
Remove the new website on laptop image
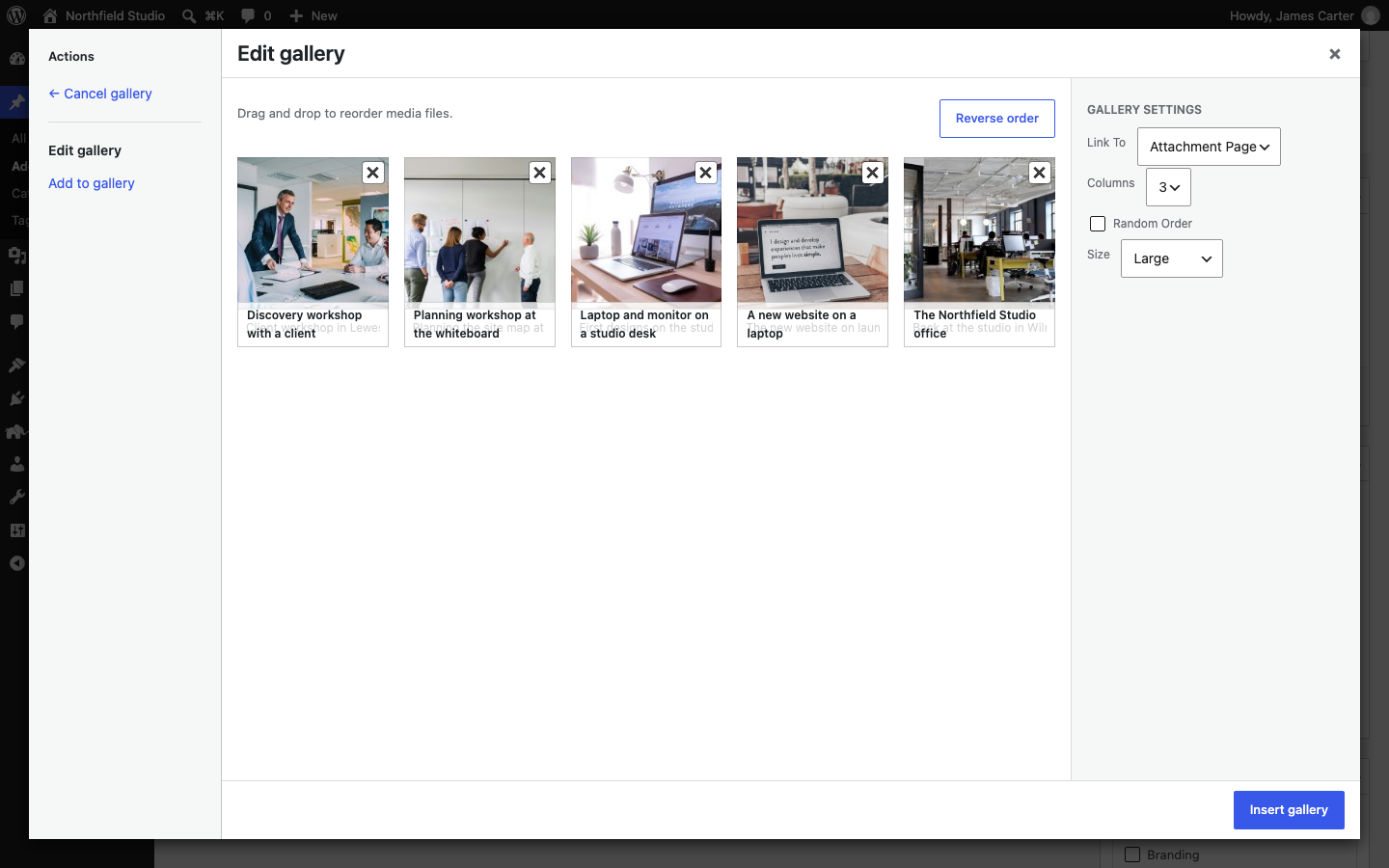873,173
